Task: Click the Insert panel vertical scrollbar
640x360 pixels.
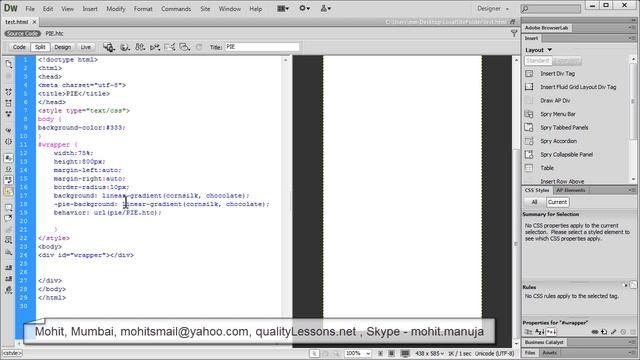Action: click(x=633, y=118)
